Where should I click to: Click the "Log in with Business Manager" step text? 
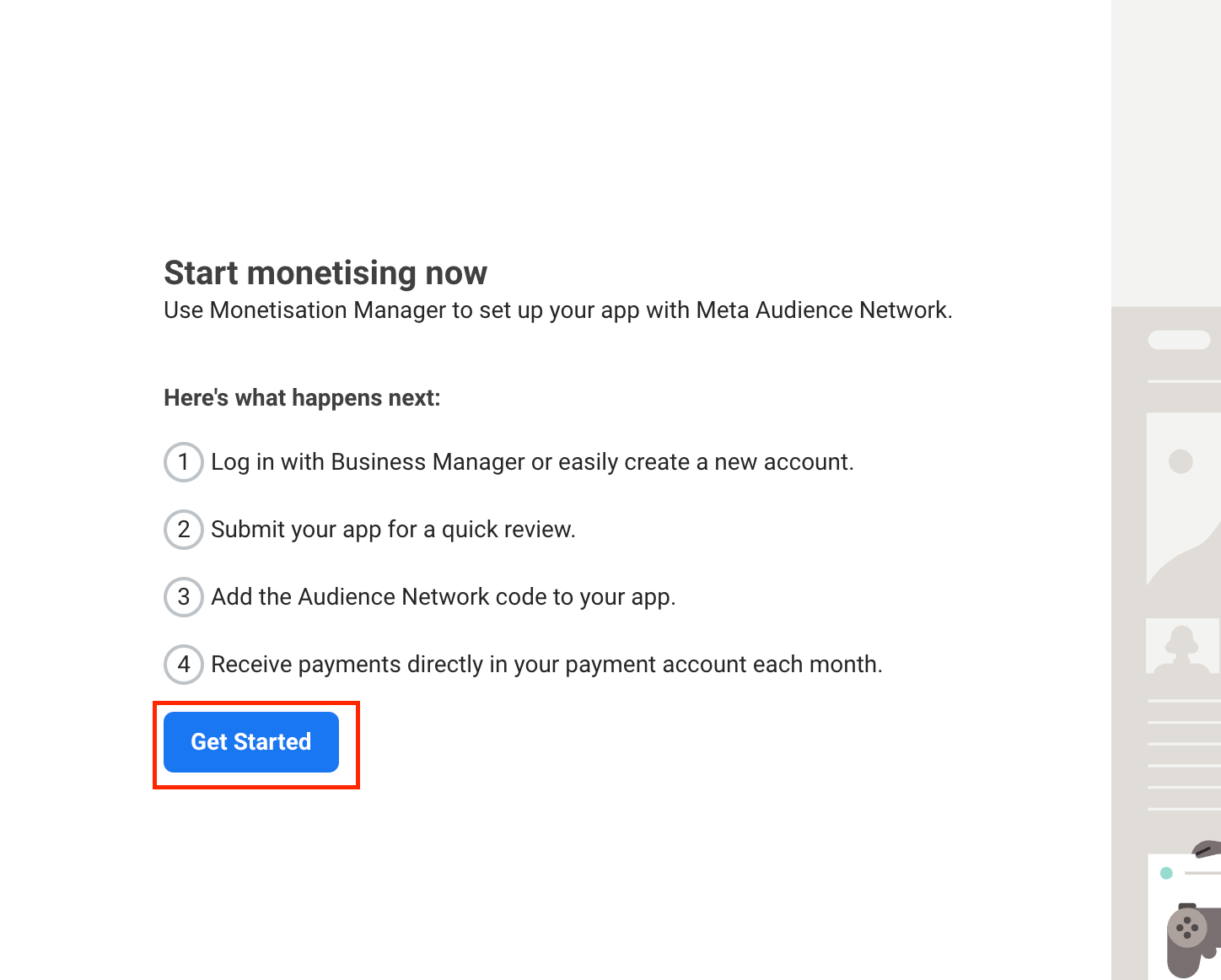click(x=532, y=462)
